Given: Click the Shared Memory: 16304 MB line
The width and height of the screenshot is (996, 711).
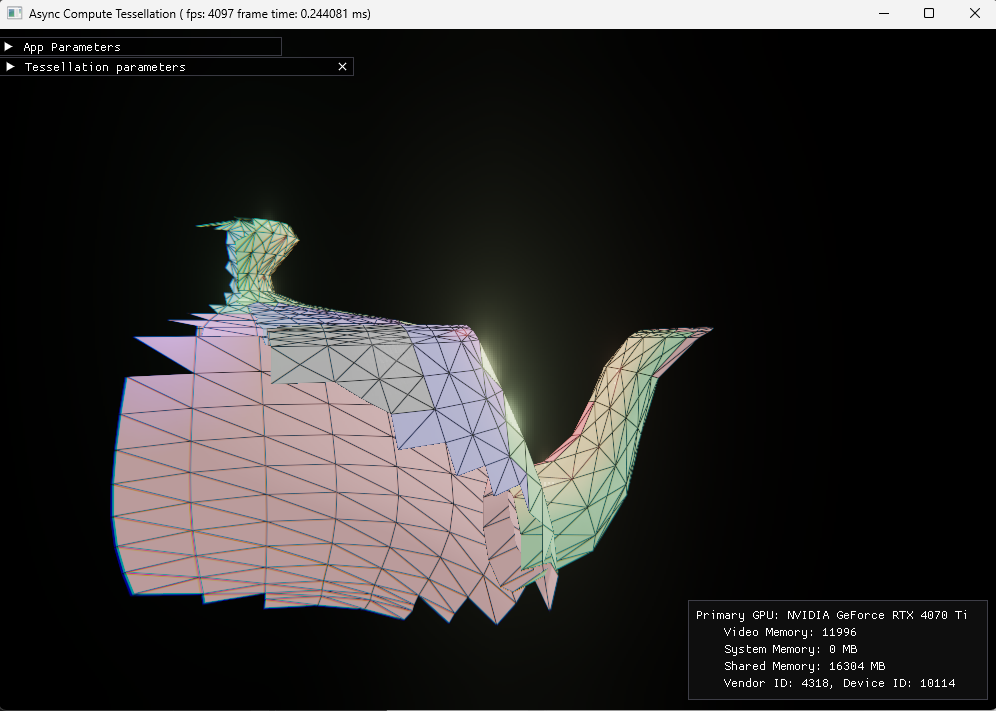Looking at the screenshot, I should point(804,666).
